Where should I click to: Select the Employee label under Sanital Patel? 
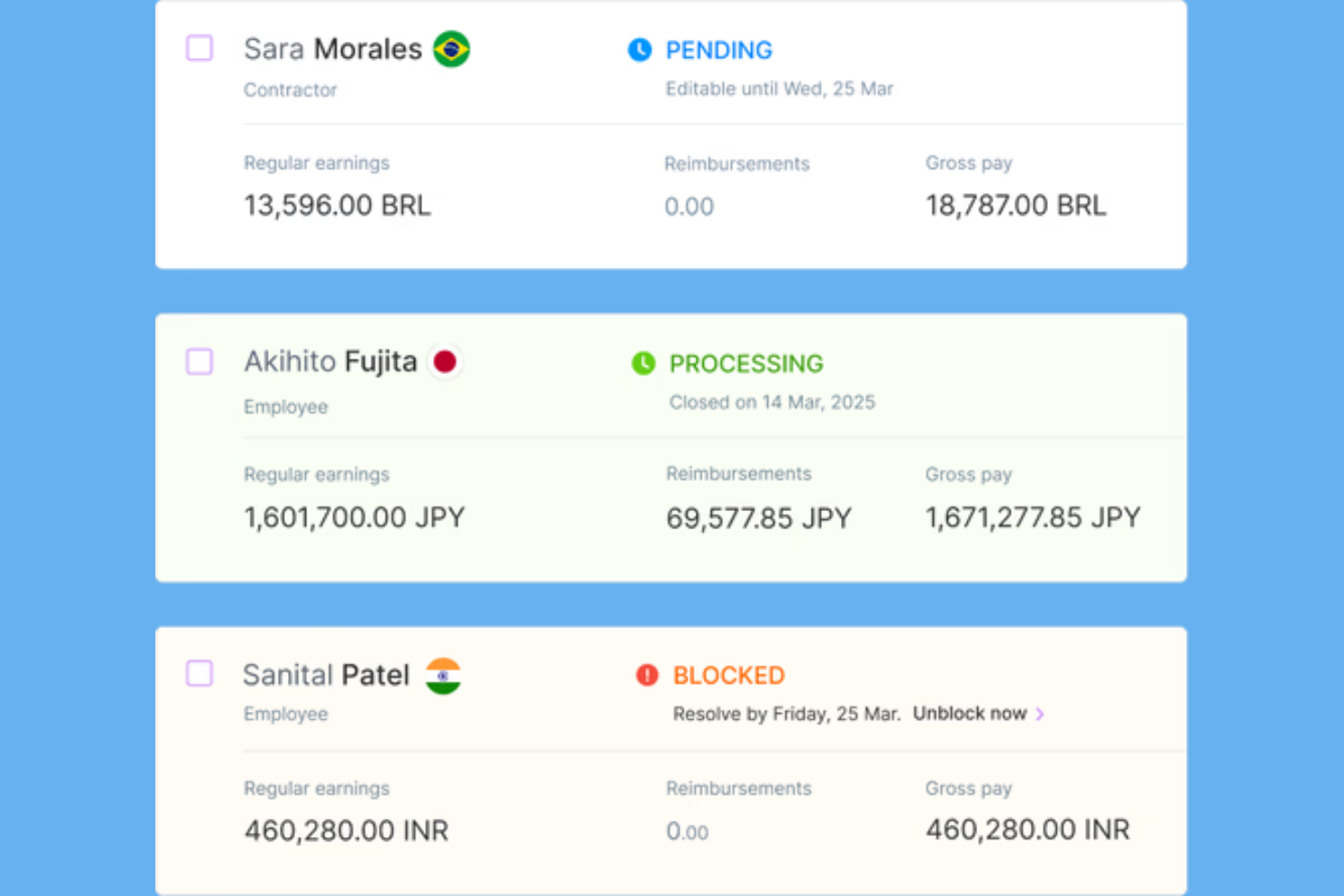pos(285,714)
